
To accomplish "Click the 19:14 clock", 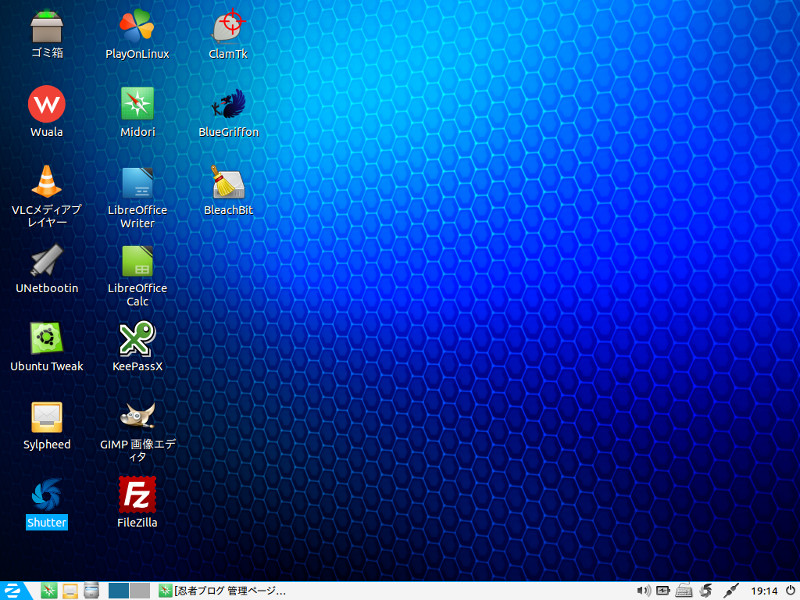I will (x=764, y=591).
